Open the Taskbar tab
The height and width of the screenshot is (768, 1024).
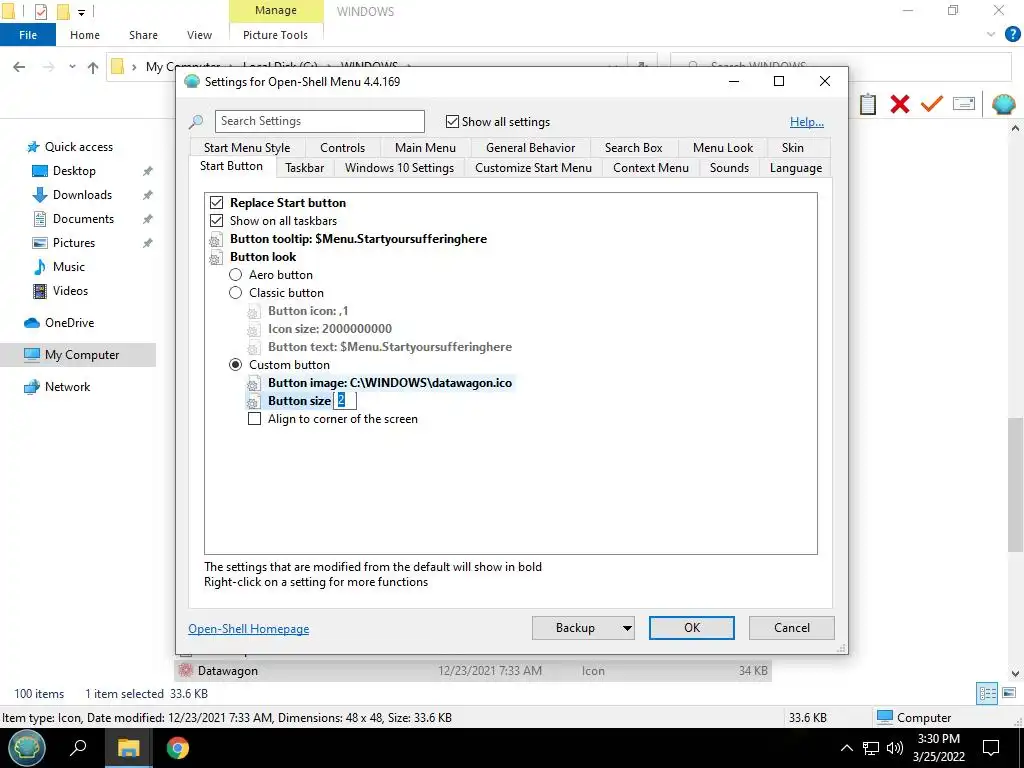tap(304, 168)
